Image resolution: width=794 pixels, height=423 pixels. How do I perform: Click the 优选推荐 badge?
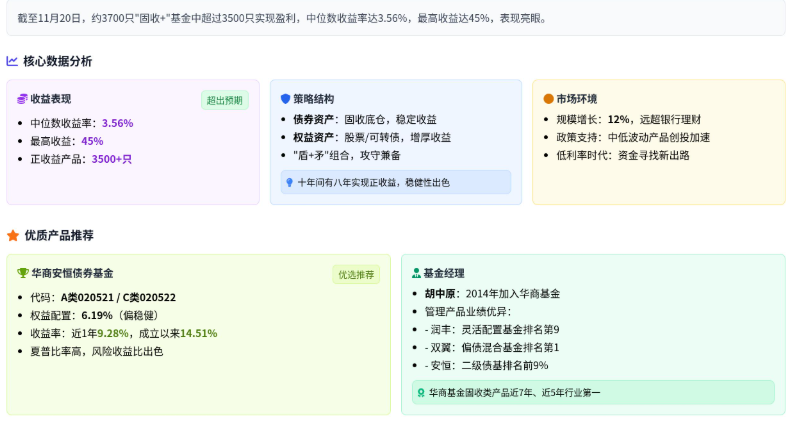(x=356, y=274)
